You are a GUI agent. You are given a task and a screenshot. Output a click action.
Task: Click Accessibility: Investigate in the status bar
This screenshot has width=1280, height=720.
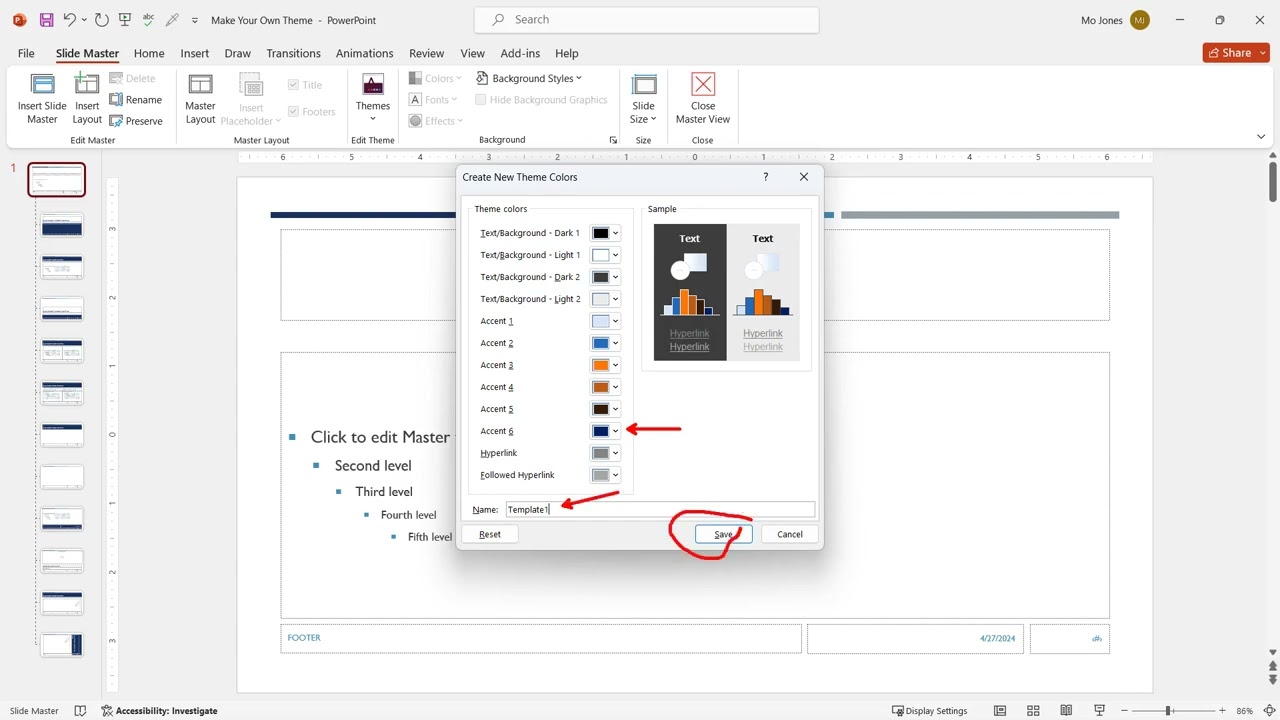click(159, 711)
